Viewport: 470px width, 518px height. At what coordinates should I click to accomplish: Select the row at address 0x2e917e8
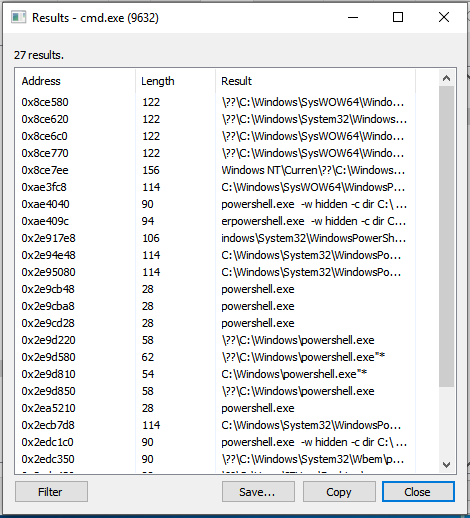pos(215,238)
